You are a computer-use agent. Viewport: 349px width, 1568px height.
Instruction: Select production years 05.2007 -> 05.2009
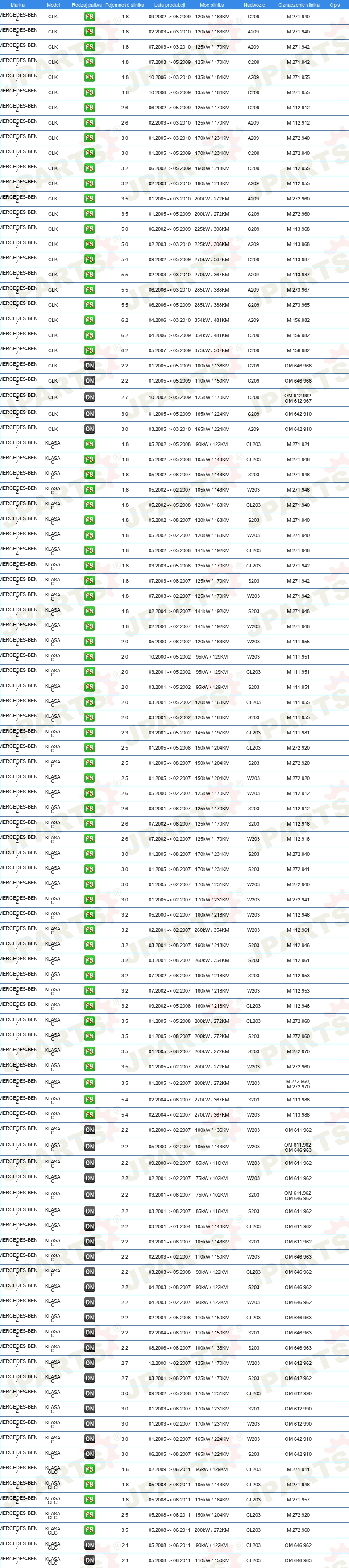pos(170,350)
